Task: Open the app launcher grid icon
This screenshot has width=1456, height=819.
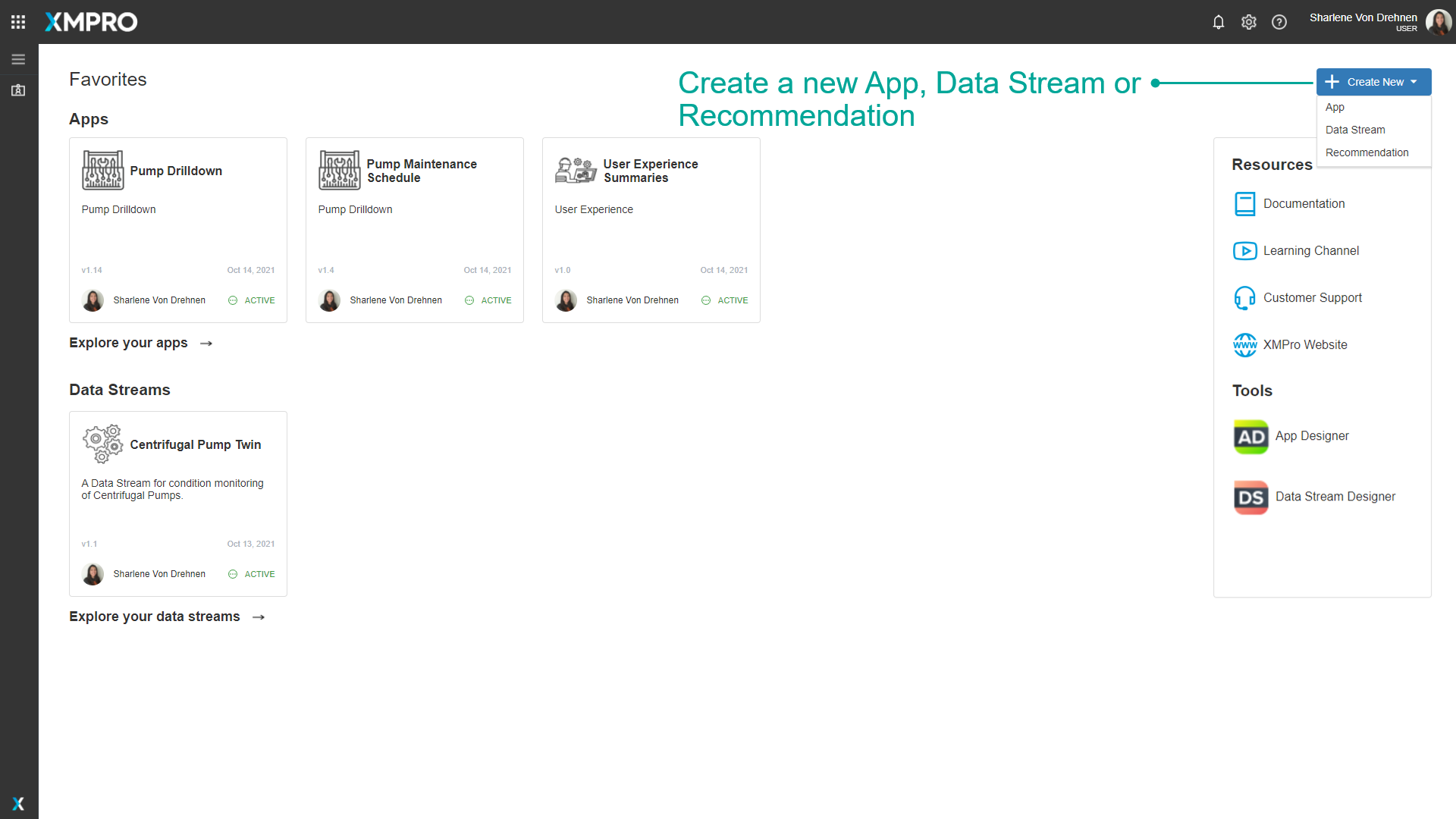Action: tap(17, 21)
